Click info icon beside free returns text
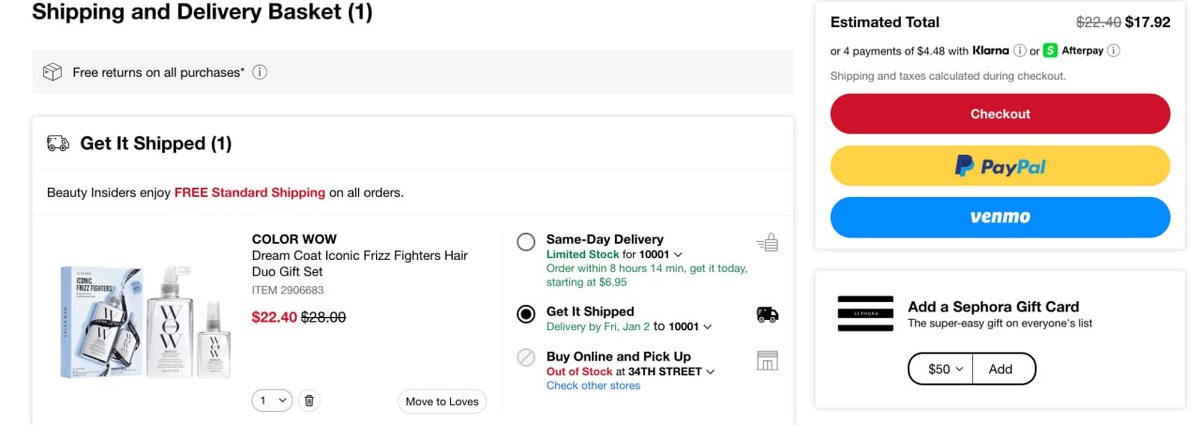The image size is (1200, 425). (x=259, y=72)
